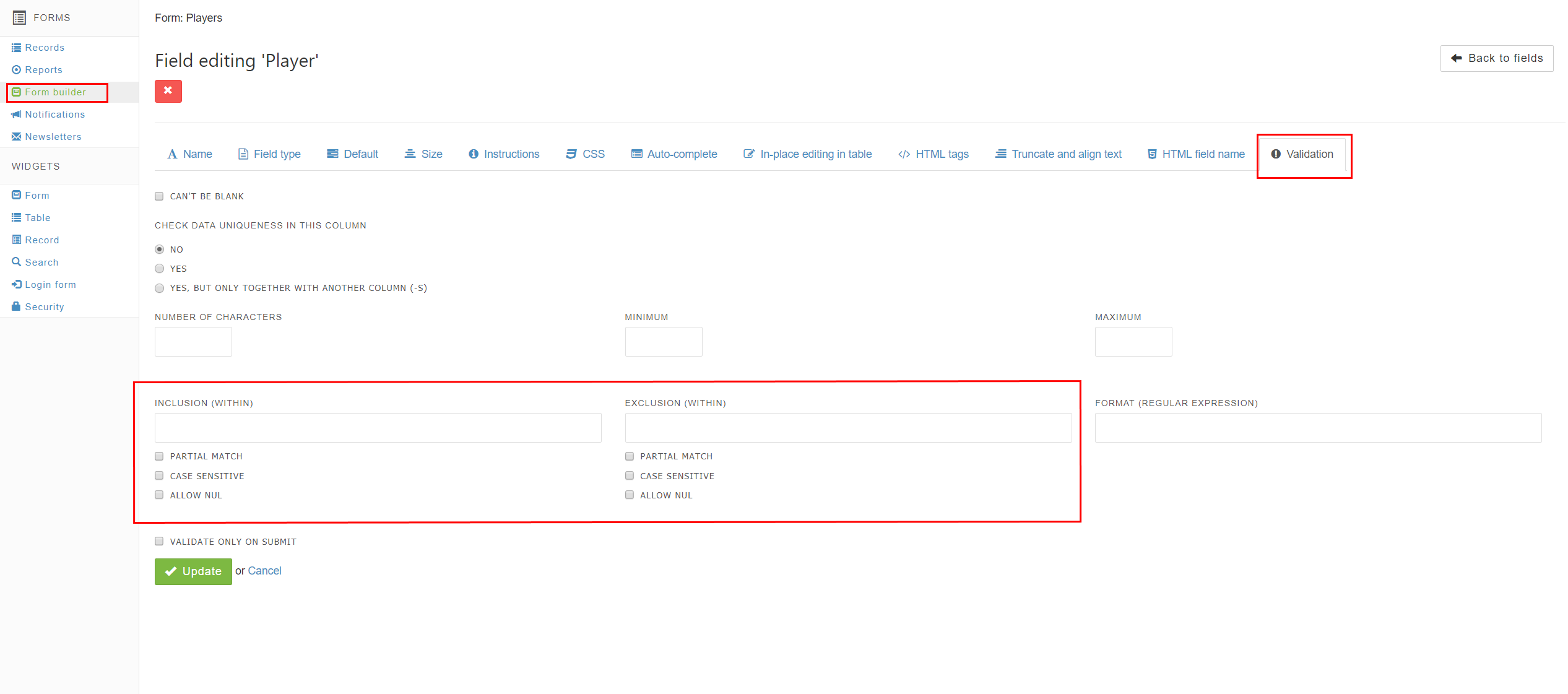Click the Truncate and align text icon
The height and width of the screenshot is (694, 1568).
click(x=1001, y=154)
